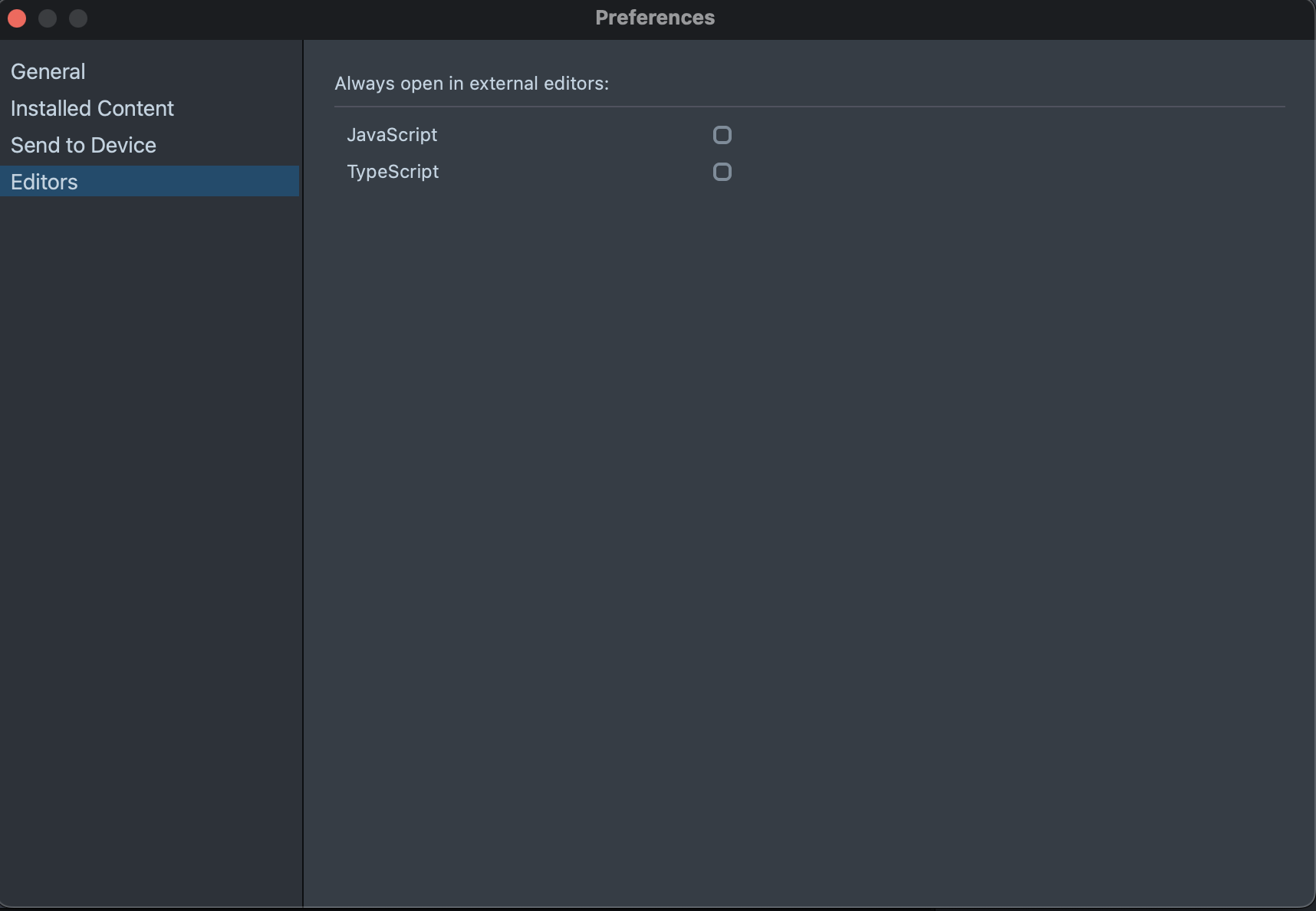Click the JavaScript text label
Image resolution: width=1316 pixels, height=911 pixels.
pos(392,135)
